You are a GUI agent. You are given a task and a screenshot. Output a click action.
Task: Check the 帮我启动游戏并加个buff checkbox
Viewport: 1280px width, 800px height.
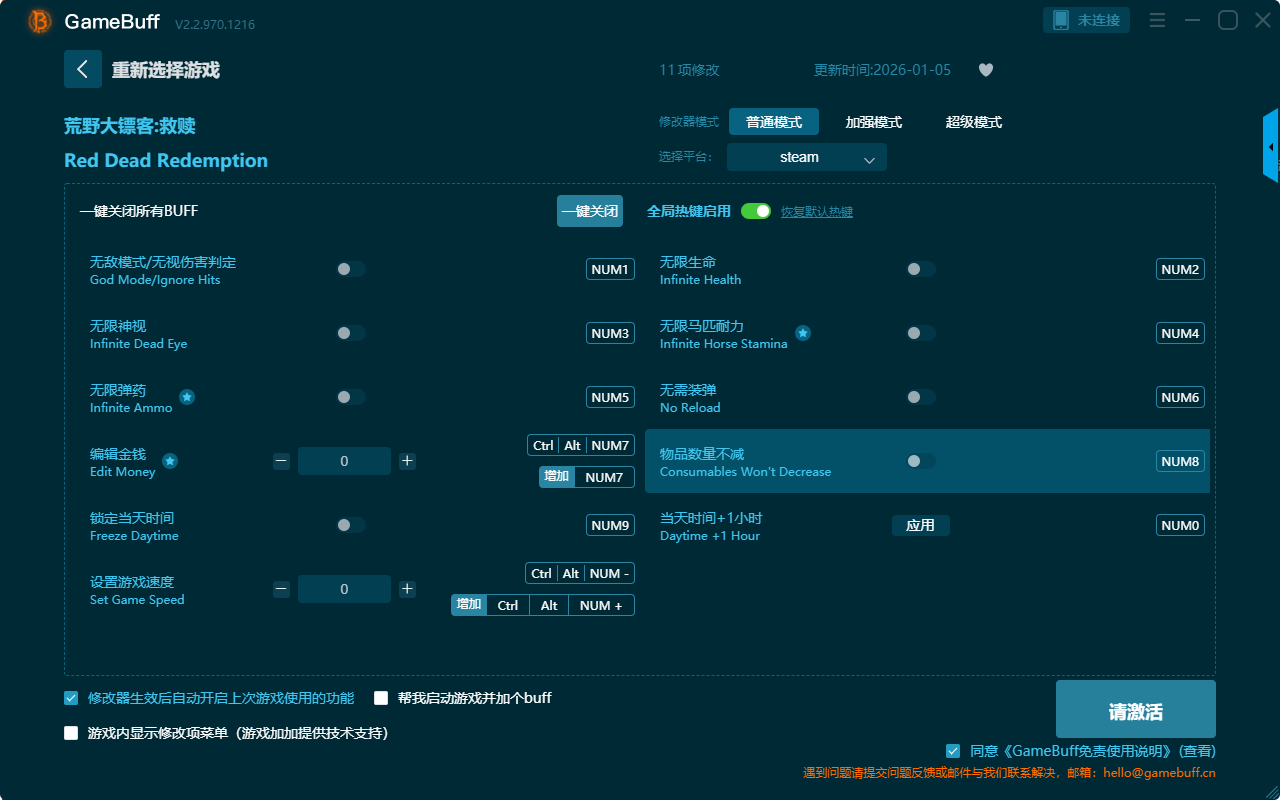point(381,698)
